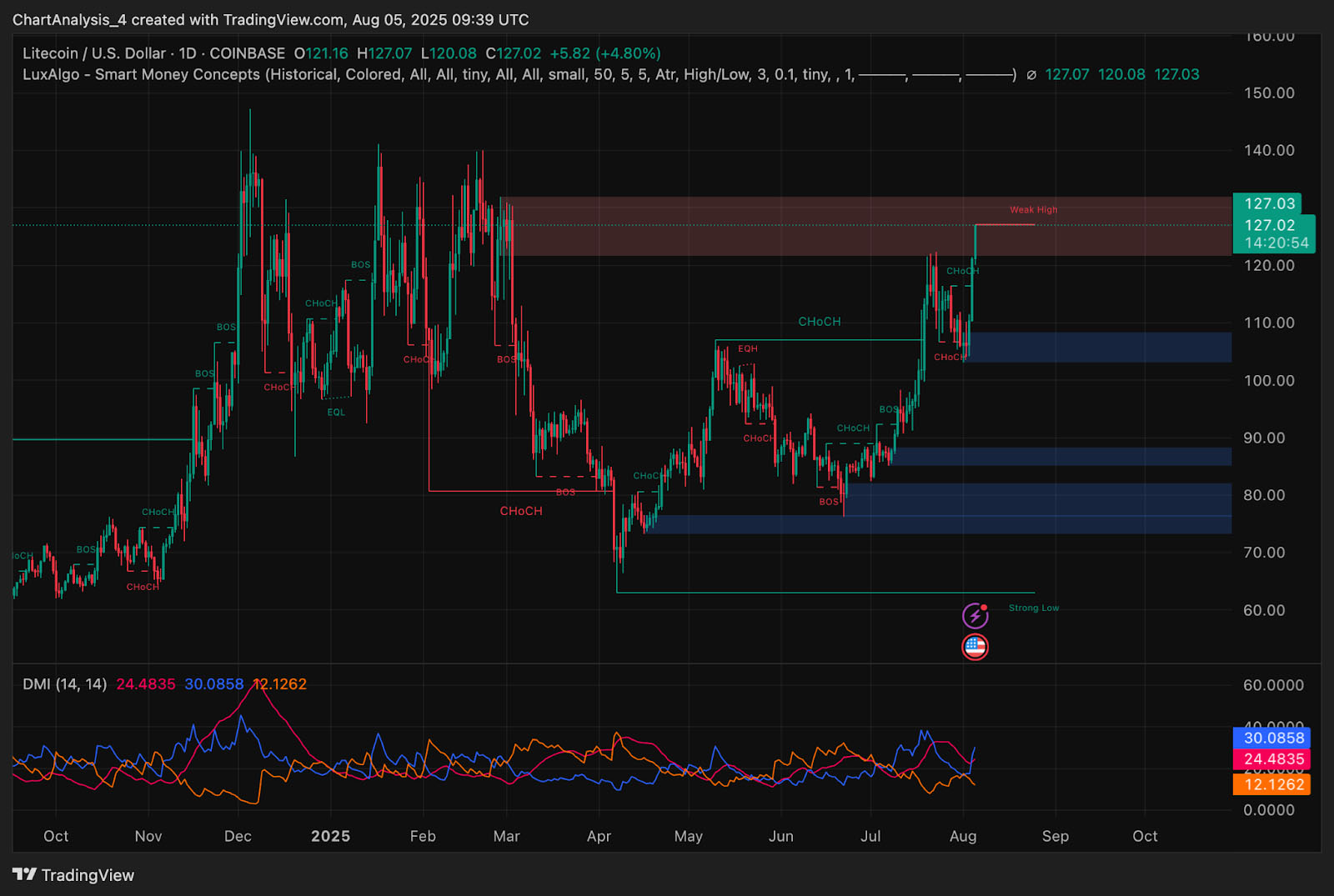
Task: Open the purple lightning event icon
Action: point(975,616)
